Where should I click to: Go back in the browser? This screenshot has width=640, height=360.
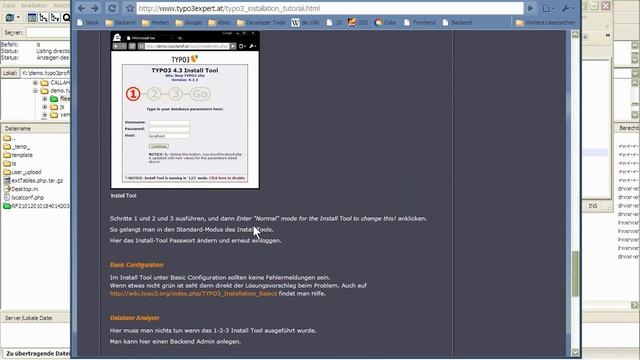[82, 8]
